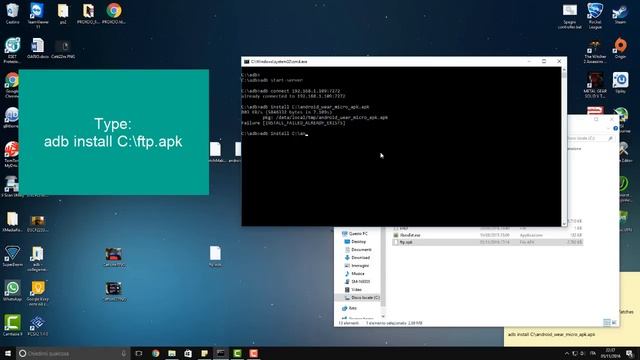Open the Metal Gear Solid desktop shortcut
The width and height of the screenshot is (640, 360).
point(595,85)
